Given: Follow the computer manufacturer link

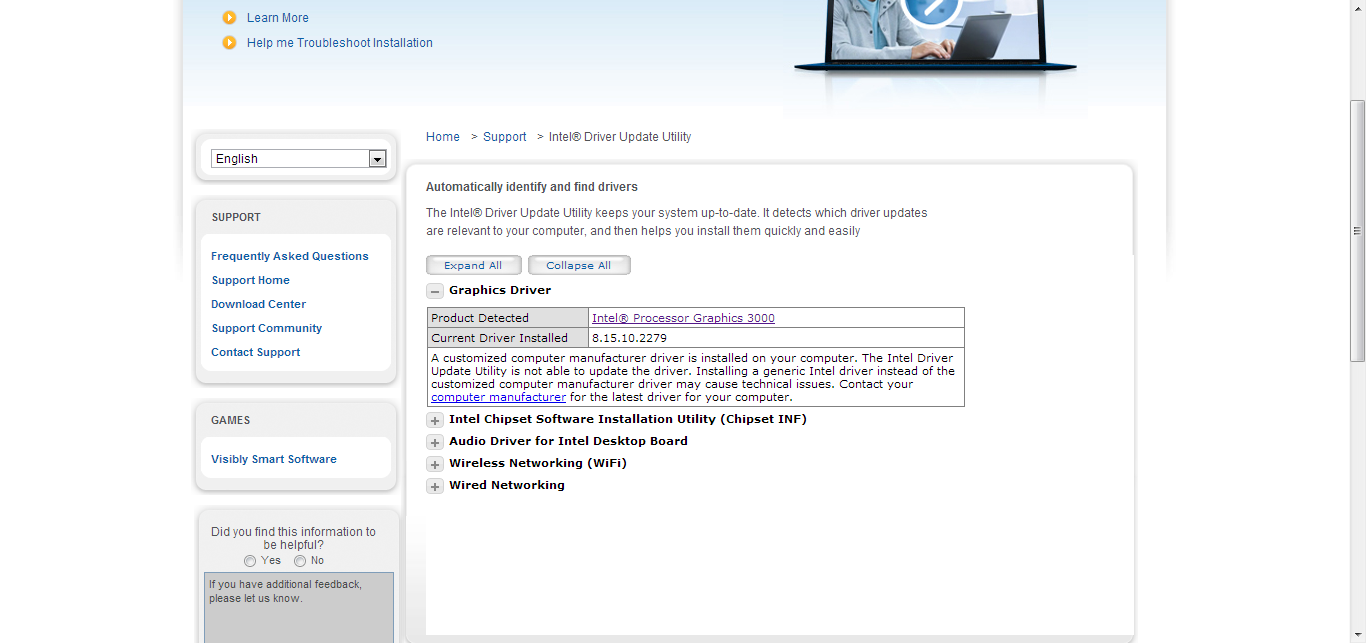Looking at the screenshot, I should (498, 397).
